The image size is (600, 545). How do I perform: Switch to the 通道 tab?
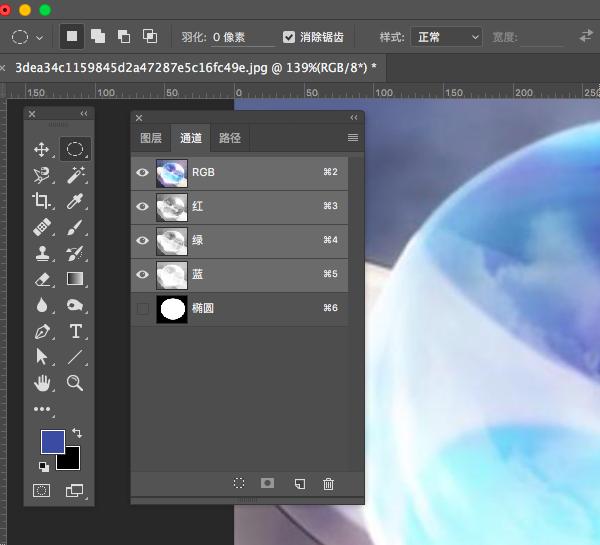pyautogui.click(x=191, y=138)
